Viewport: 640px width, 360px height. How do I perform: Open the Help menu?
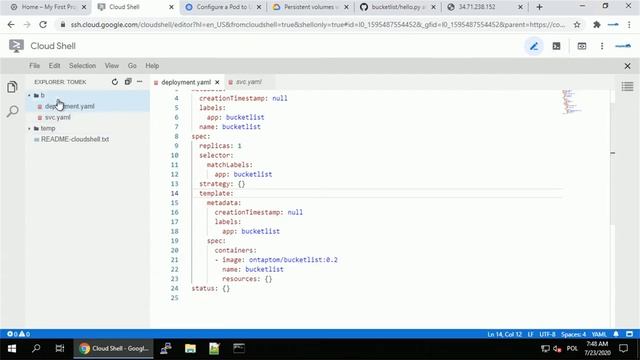coord(152,66)
